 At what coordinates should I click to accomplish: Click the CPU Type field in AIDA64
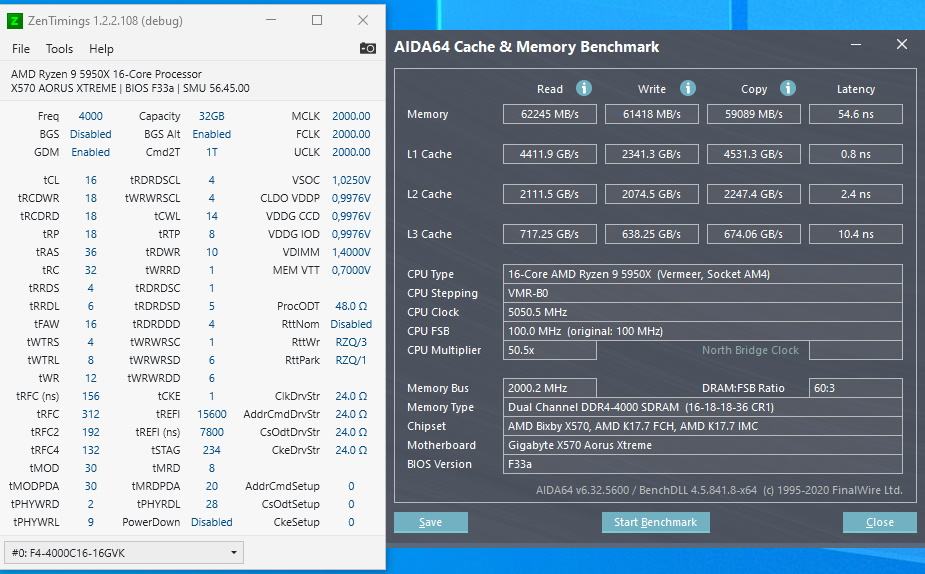coord(703,274)
